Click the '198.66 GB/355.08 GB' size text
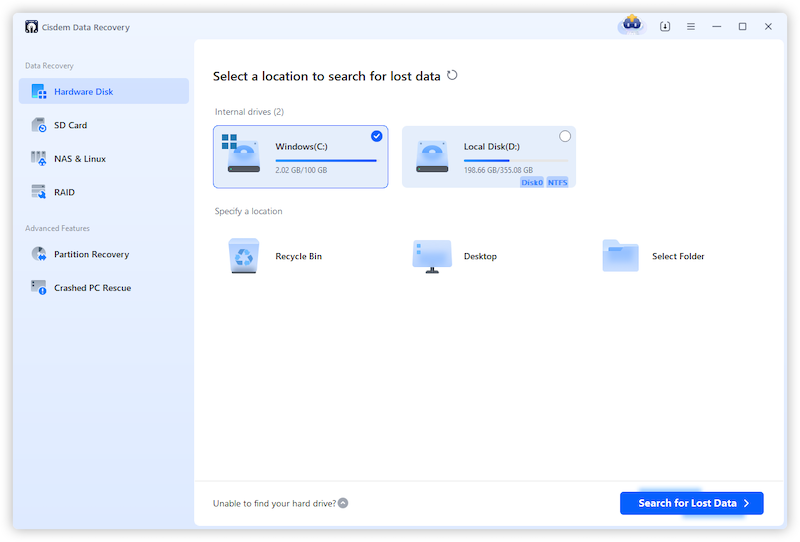Viewport: 800px width, 542px height. coord(498,170)
